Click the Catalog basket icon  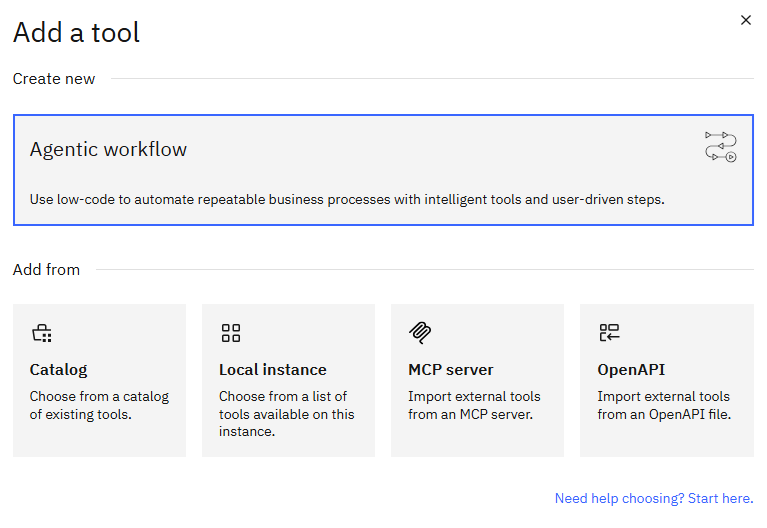41,333
